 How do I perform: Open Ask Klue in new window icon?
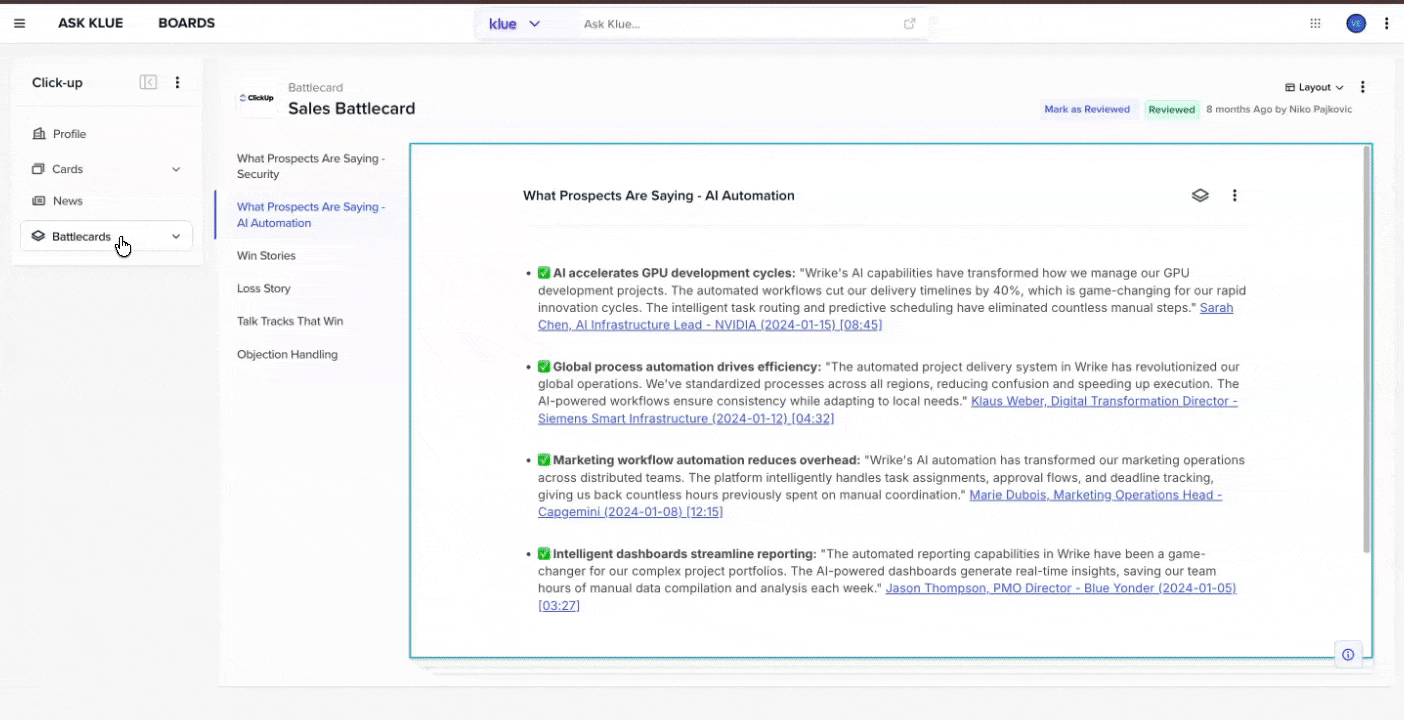pyautogui.click(x=910, y=24)
